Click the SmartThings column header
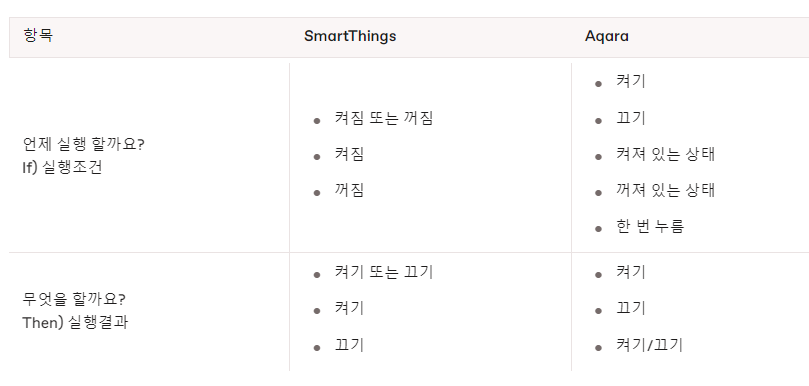 click(350, 36)
